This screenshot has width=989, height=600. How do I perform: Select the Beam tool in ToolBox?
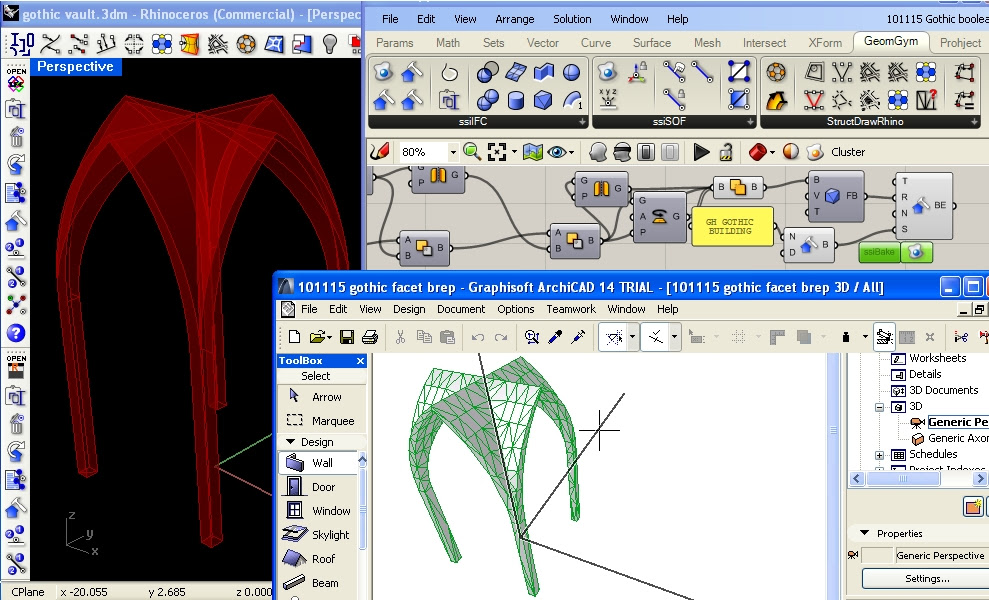click(x=318, y=582)
